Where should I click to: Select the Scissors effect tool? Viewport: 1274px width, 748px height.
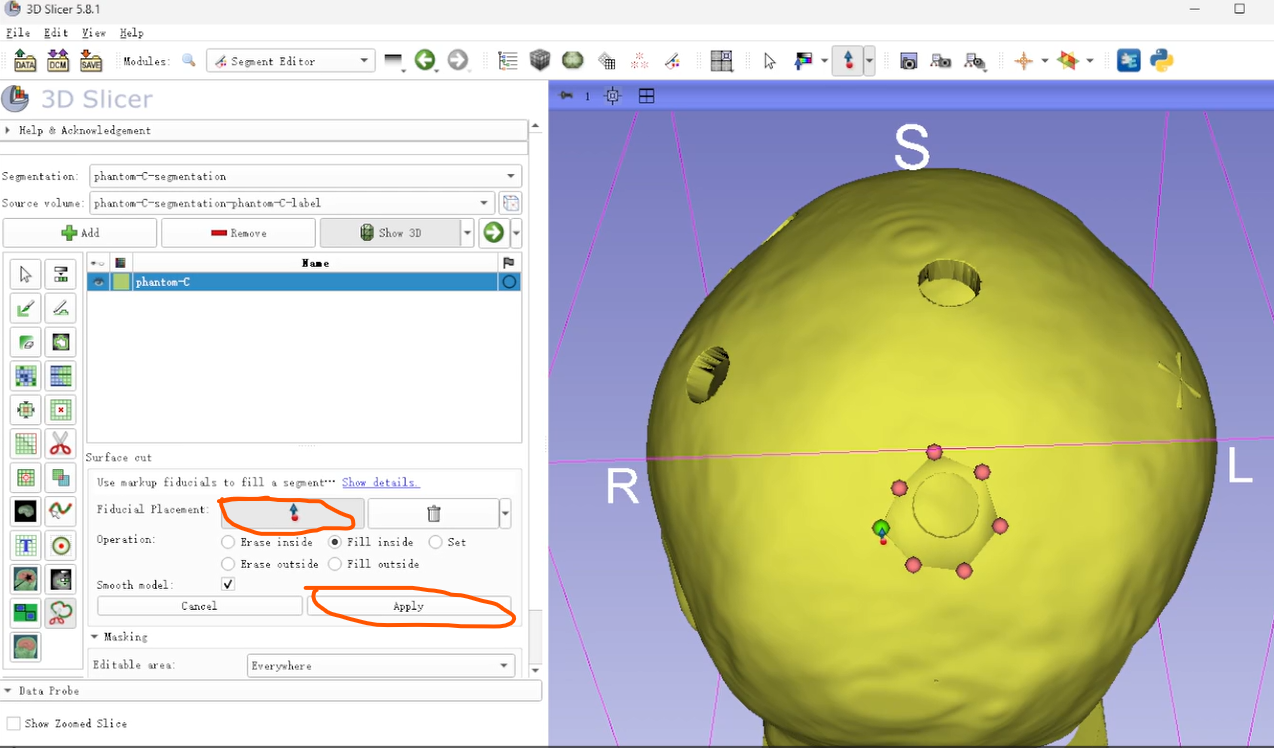point(61,443)
